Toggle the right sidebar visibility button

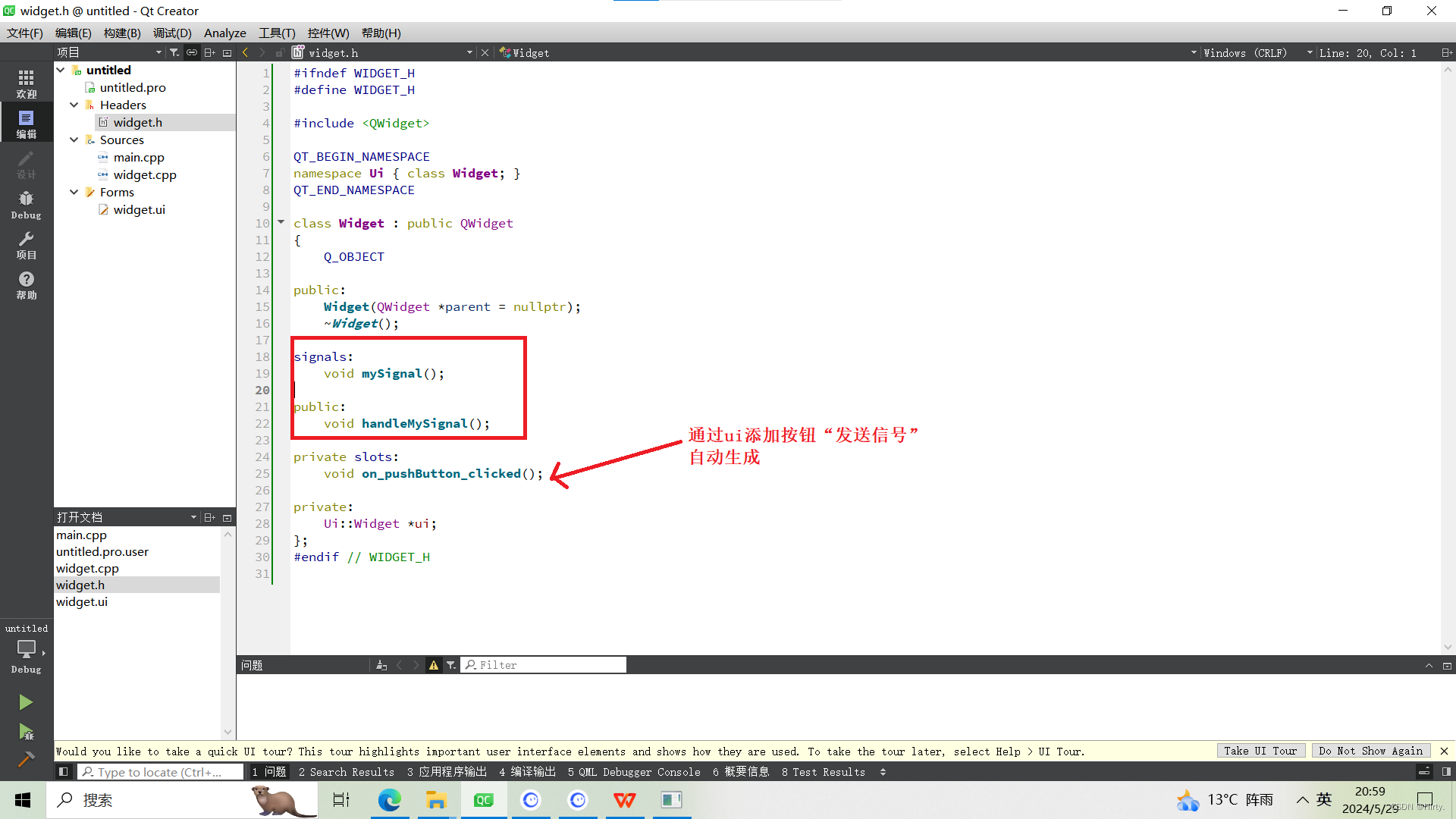pos(1446,772)
